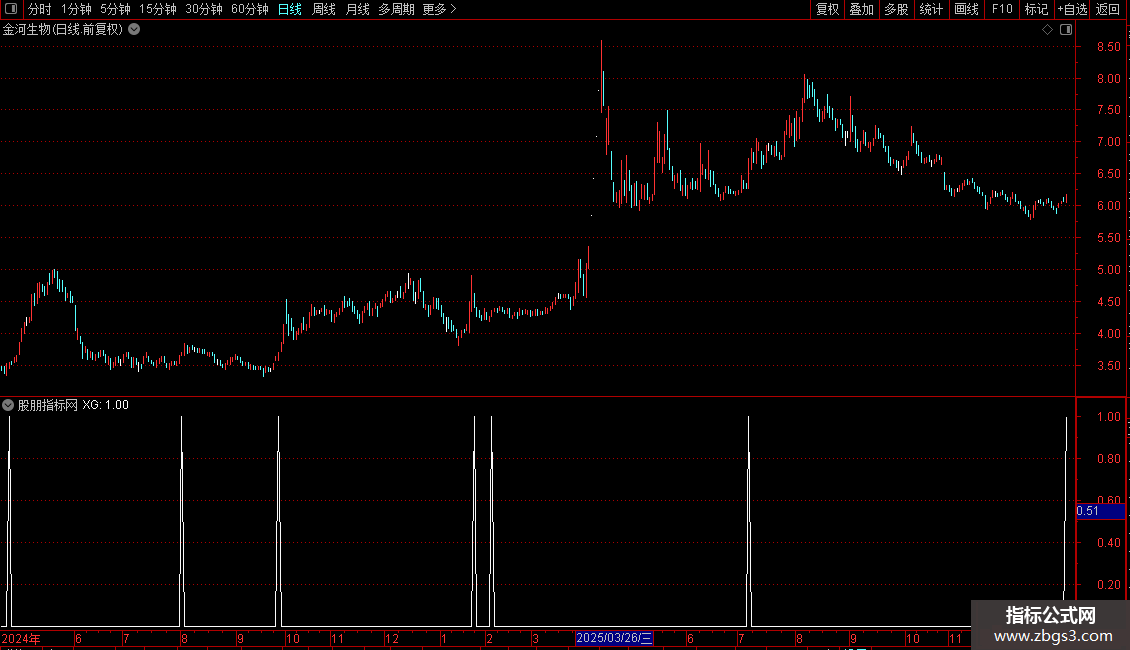Viewport: 1130px width, 650px height.
Task: Add stock via +自选 button
Action: (x=1072, y=9)
